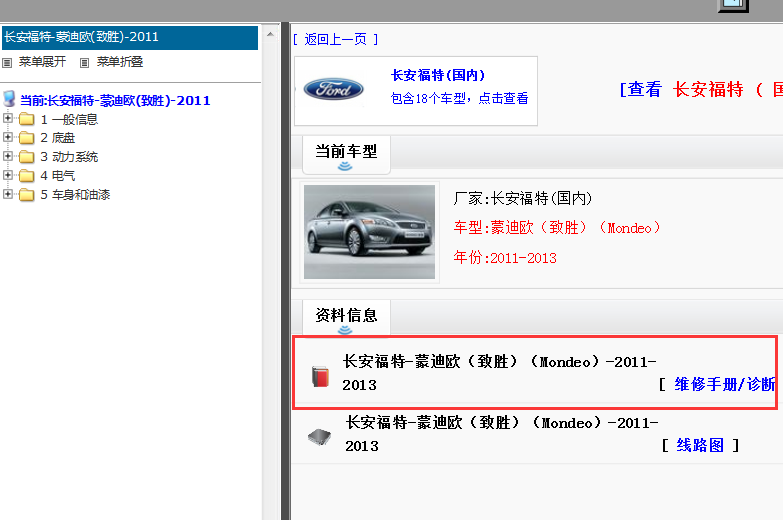This screenshot has height=520, width=783.
Task: Open the 线路图 link
Action: (x=700, y=445)
